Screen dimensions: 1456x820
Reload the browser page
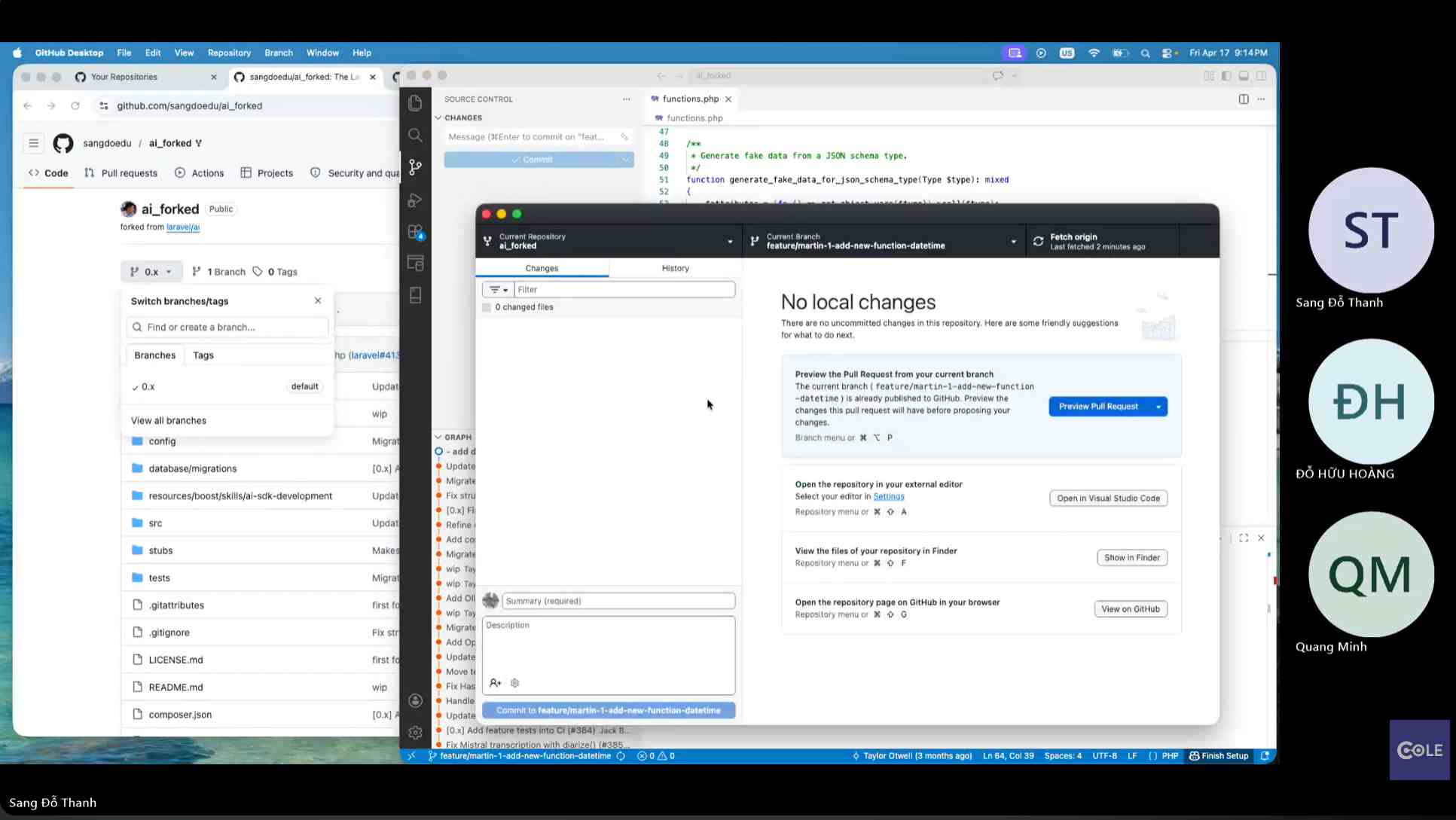[75, 106]
